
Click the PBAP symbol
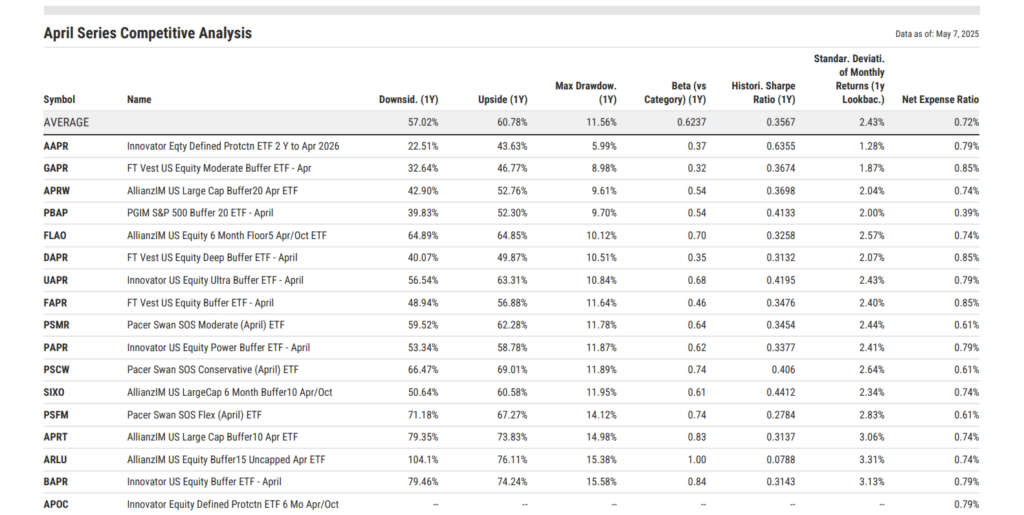click(x=56, y=213)
